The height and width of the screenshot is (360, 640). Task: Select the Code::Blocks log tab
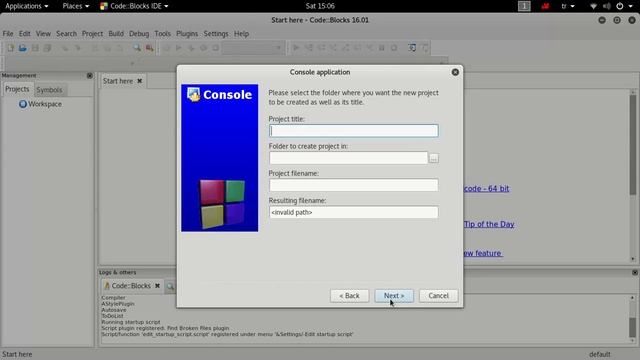click(x=131, y=286)
